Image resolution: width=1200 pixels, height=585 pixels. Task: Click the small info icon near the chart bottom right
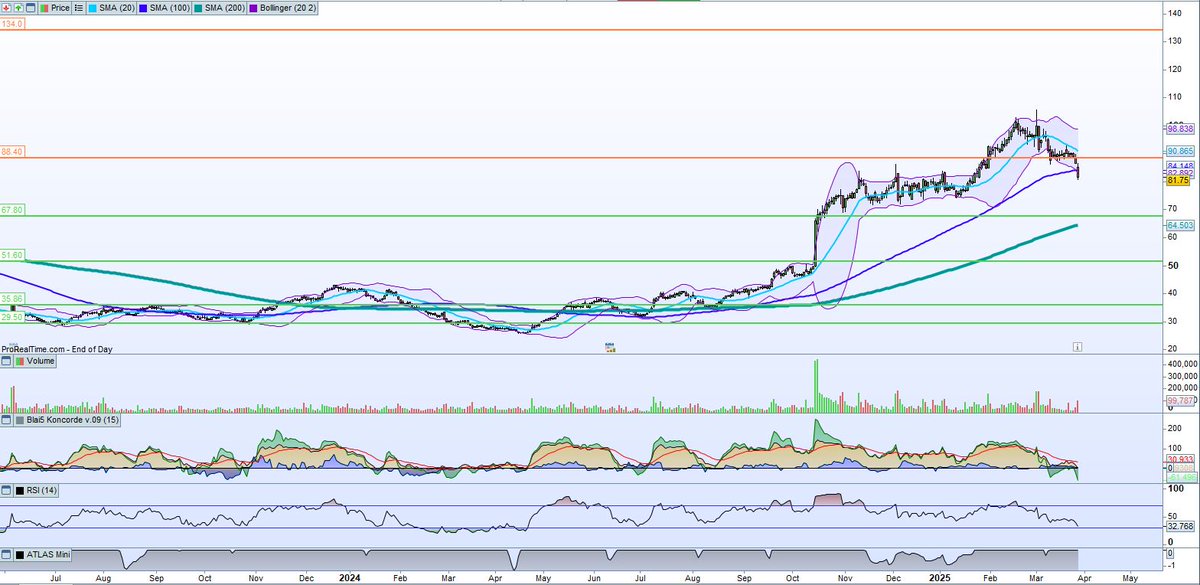[x=1076, y=346]
